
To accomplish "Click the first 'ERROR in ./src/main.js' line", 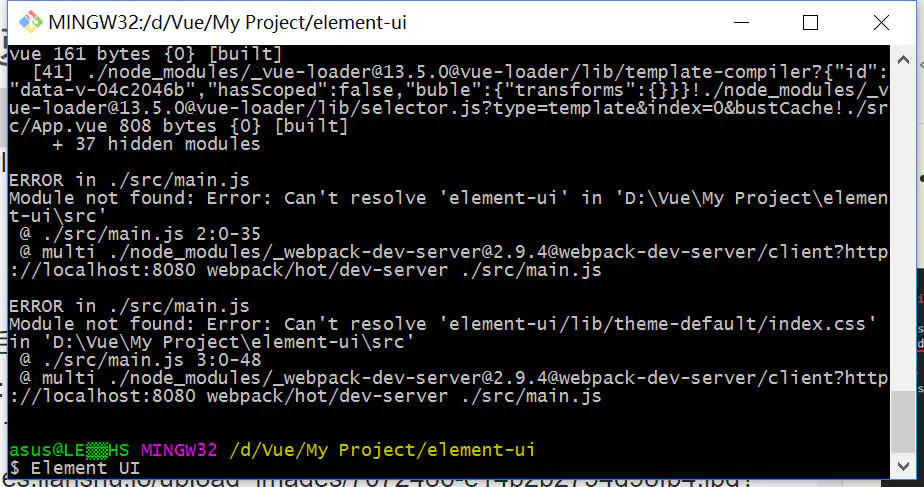I will 129,180.
